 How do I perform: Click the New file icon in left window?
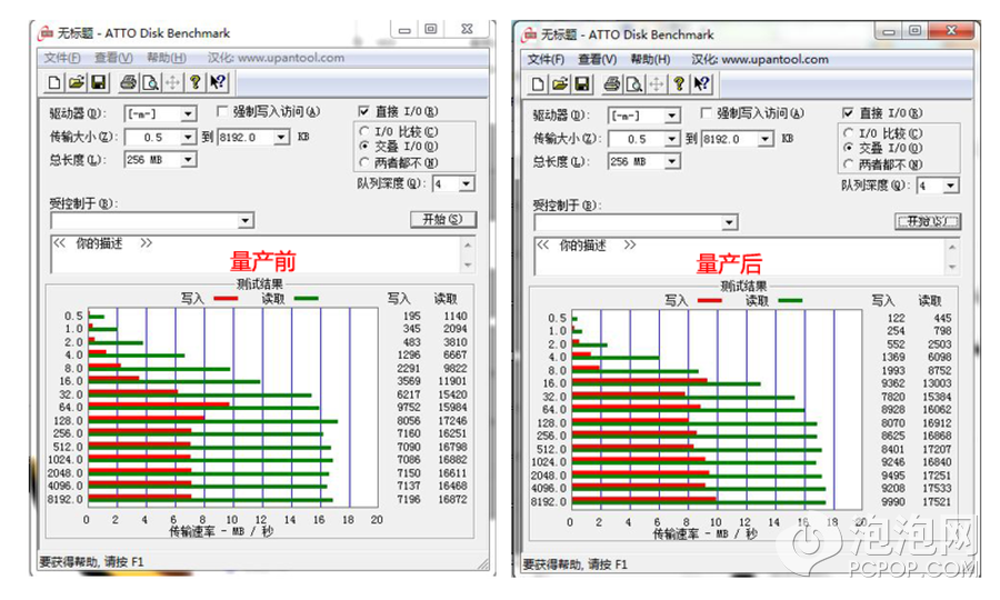pos(55,82)
